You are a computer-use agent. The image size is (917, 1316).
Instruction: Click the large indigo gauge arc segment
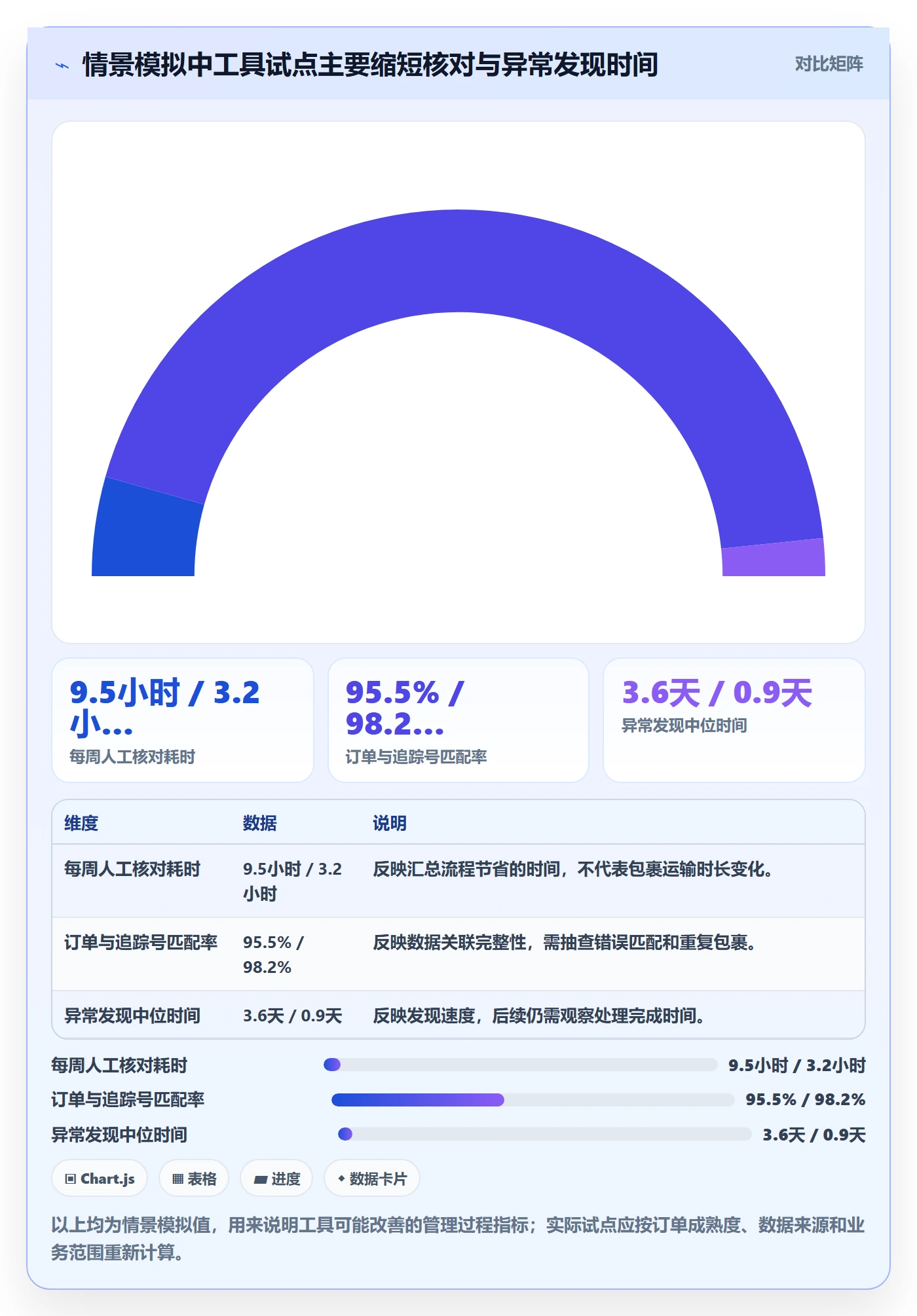458,262
